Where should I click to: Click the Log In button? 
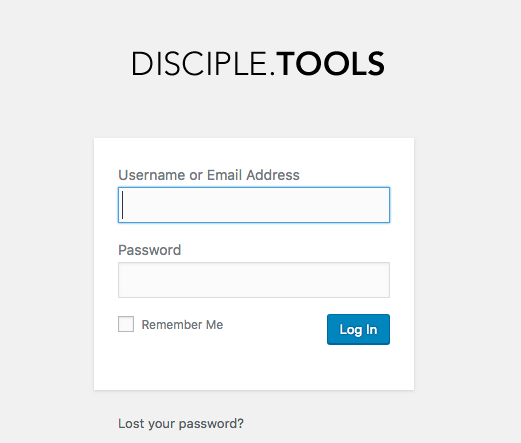358,329
